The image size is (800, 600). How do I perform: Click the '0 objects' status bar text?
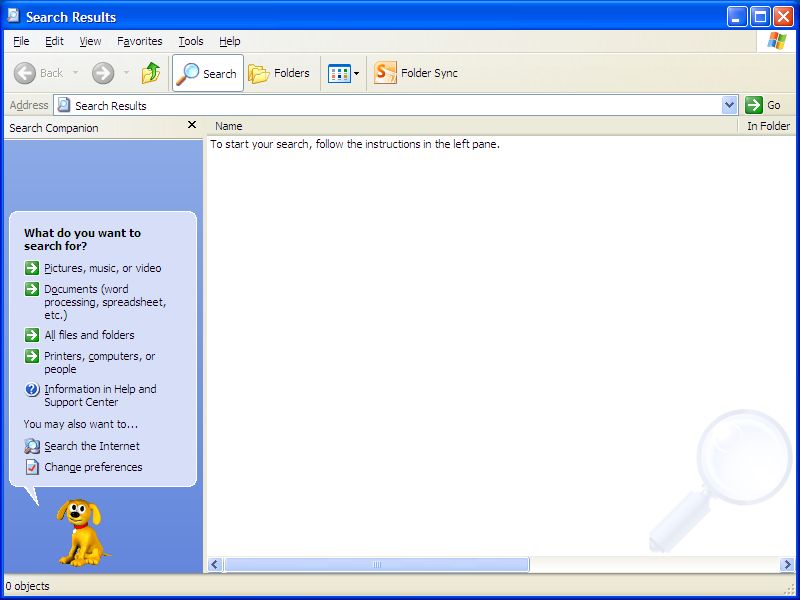tap(28, 586)
